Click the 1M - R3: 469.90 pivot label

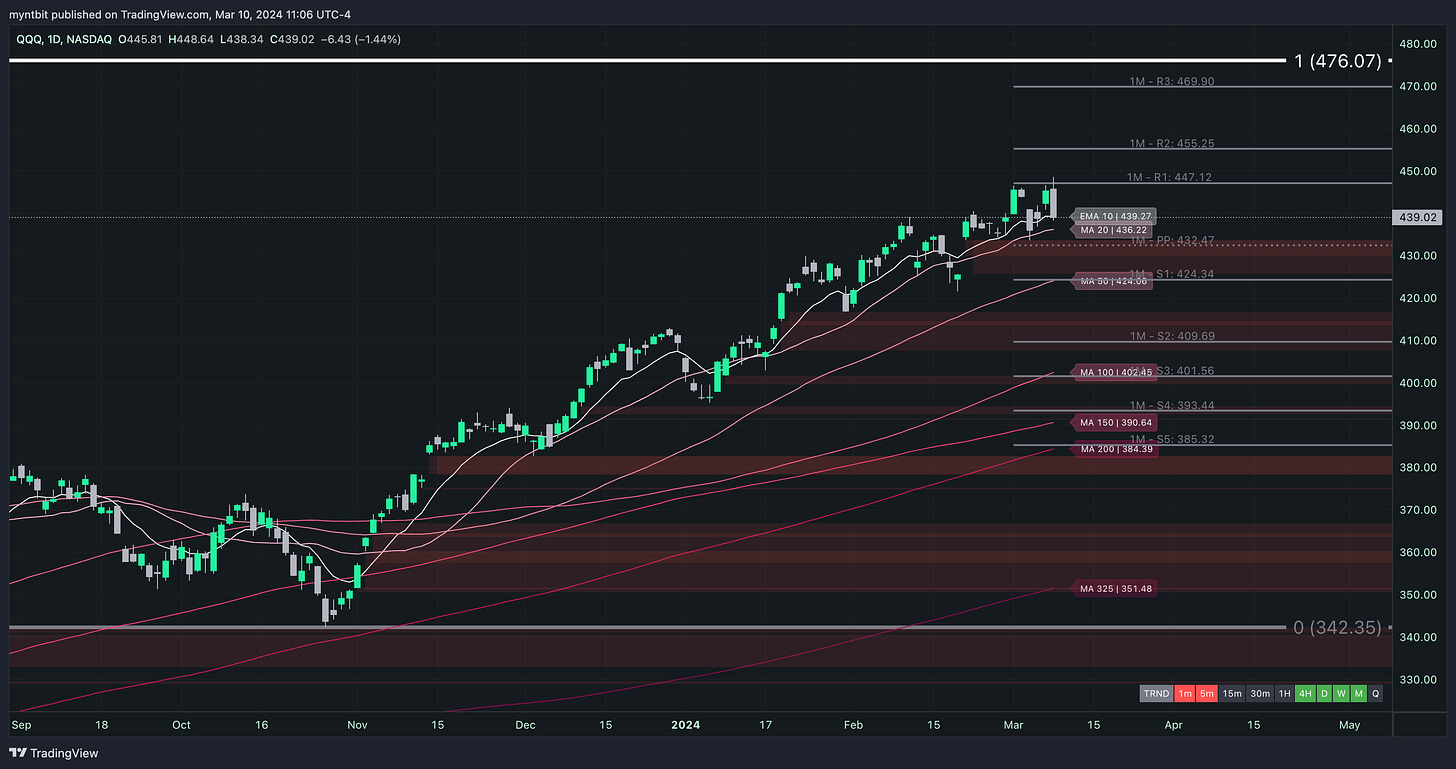coord(1170,81)
